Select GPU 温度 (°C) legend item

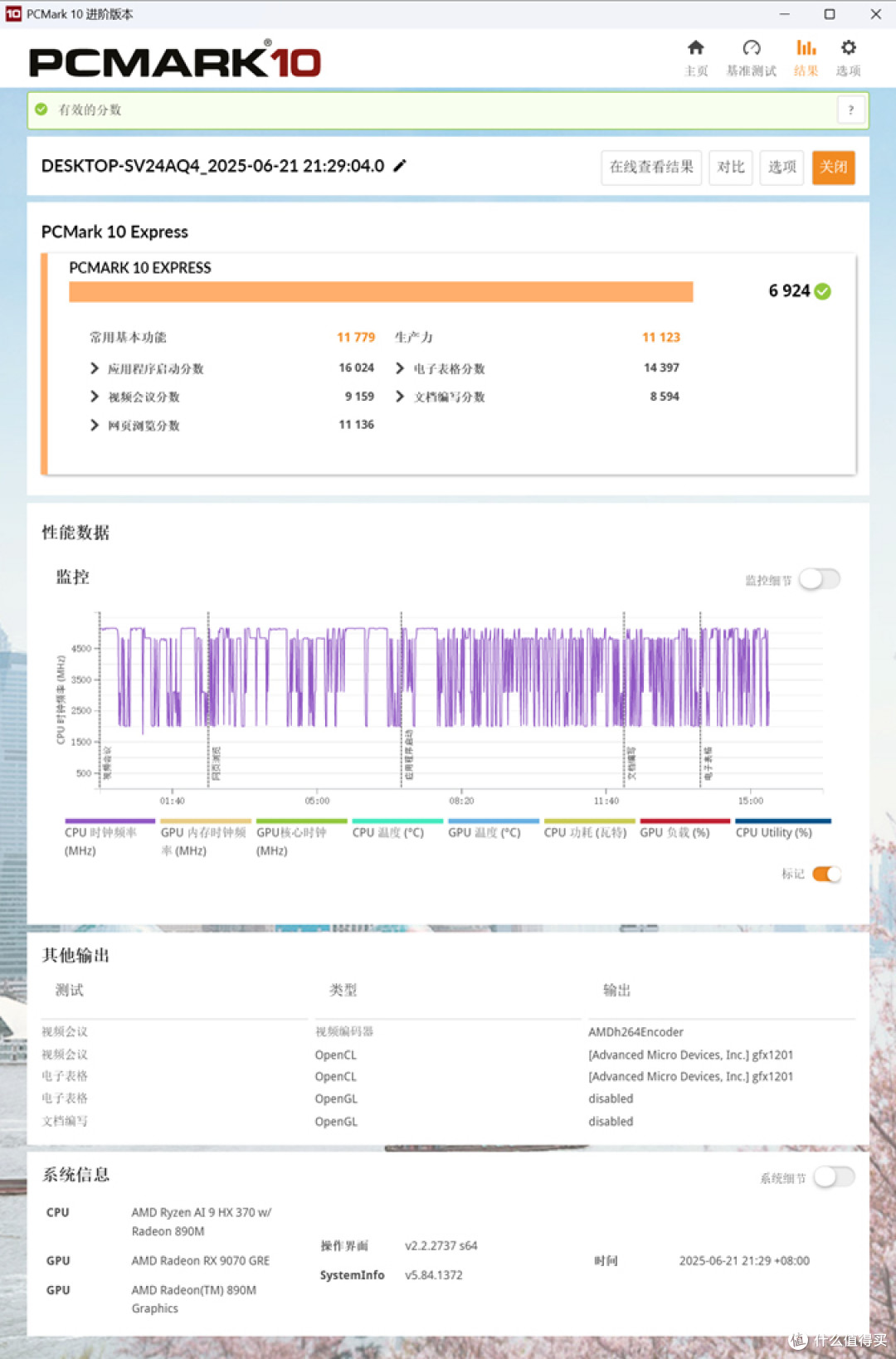[493, 828]
